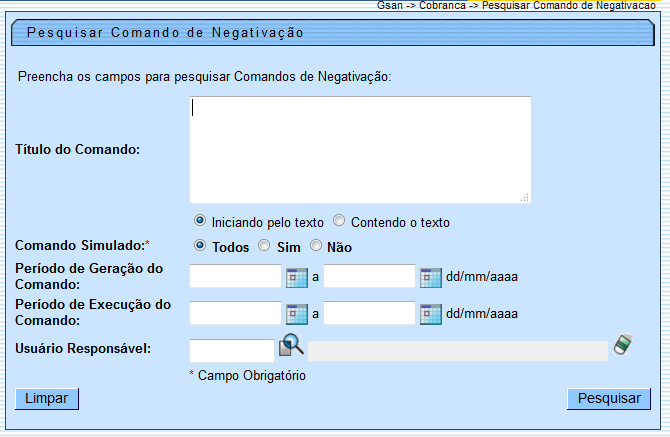
Task: Click magnifier to search Usuário Responsável
Action: coord(290,346)
